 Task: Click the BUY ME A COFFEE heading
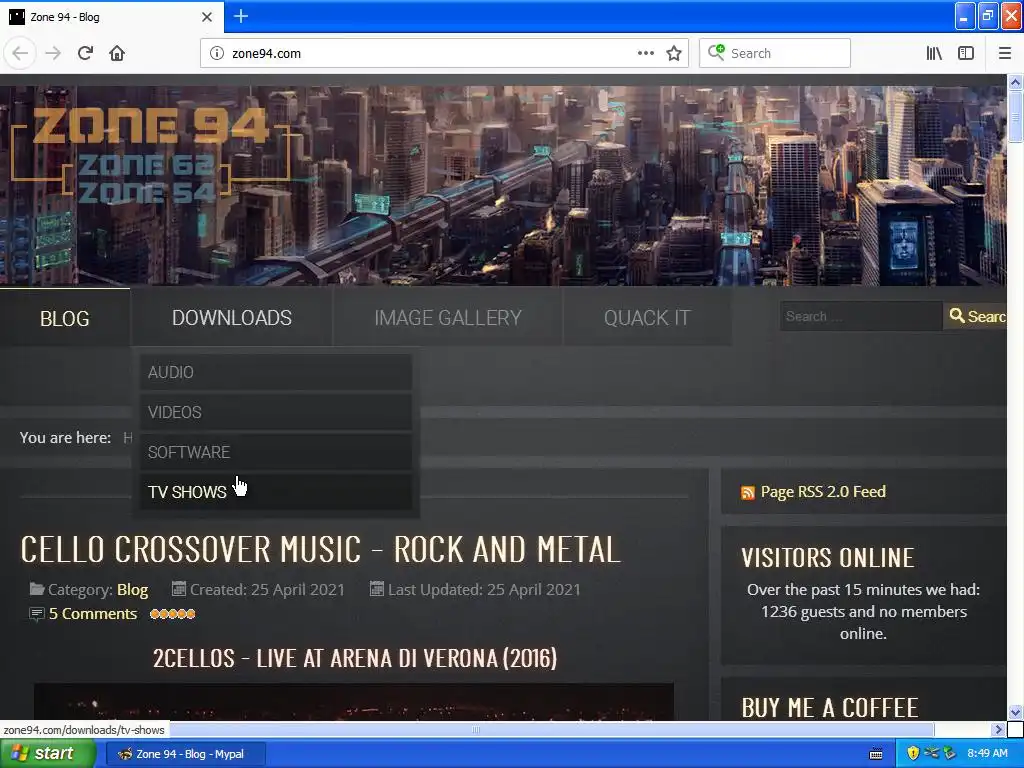tap(829, 708)
